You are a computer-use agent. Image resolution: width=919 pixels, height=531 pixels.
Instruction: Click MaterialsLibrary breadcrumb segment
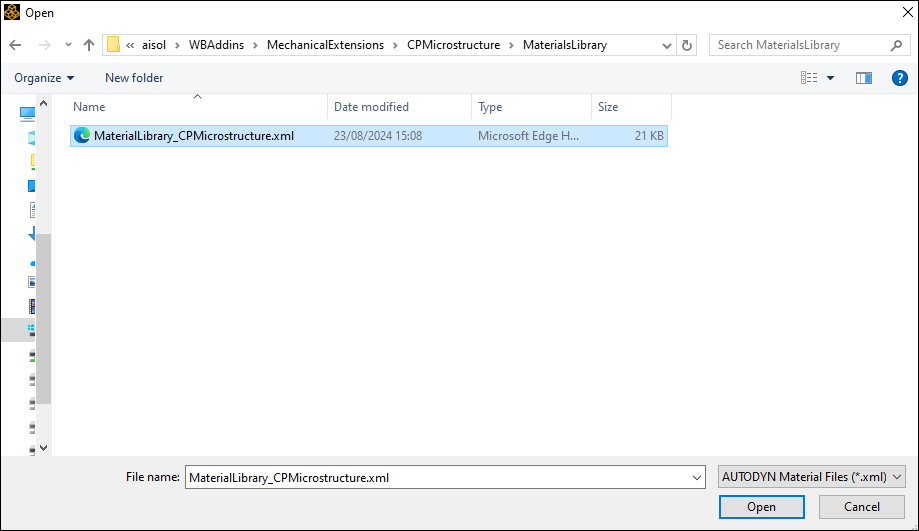[x=565, y=45]
